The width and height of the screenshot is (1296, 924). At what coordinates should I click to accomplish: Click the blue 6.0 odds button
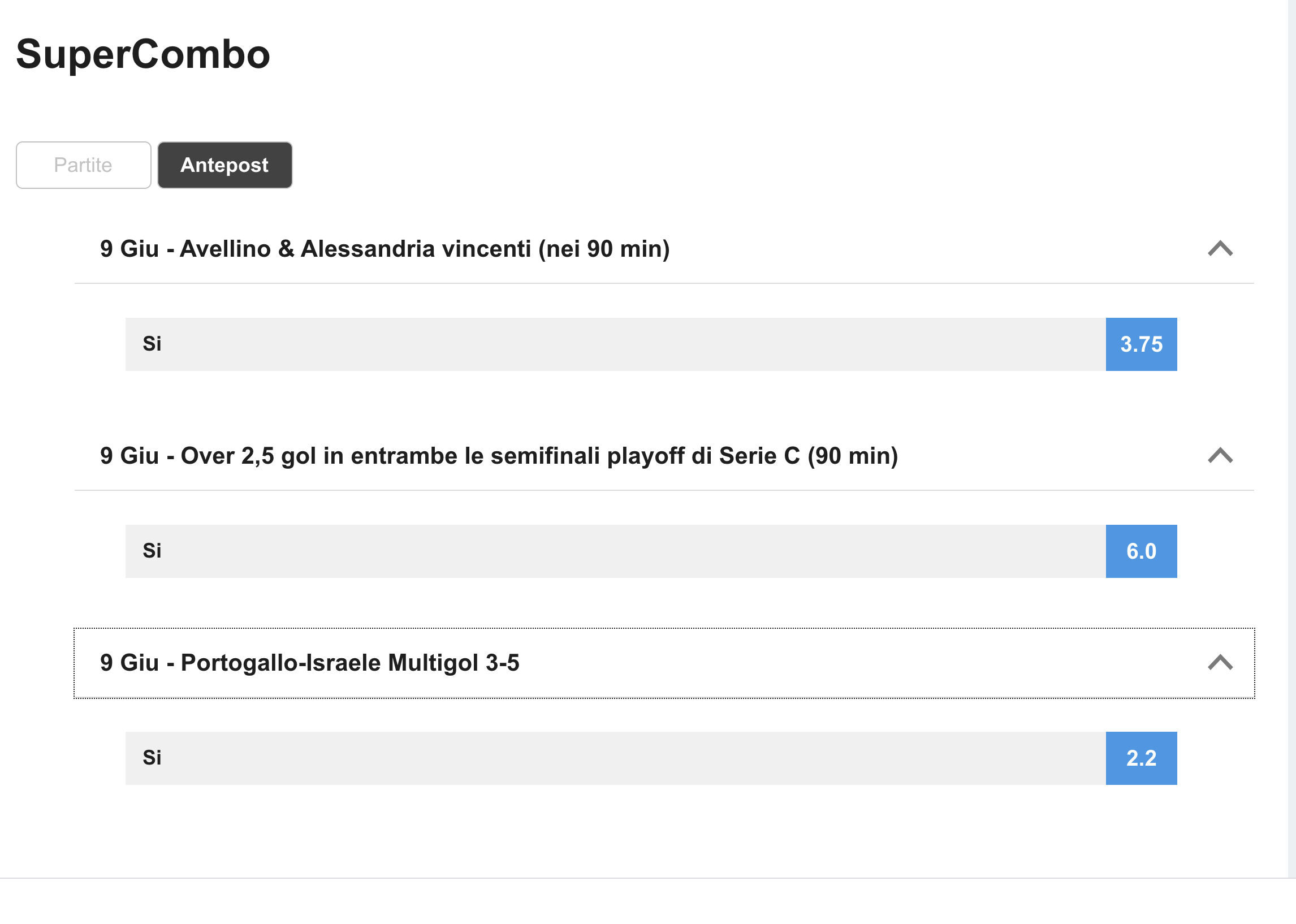tap(1141, 551)
